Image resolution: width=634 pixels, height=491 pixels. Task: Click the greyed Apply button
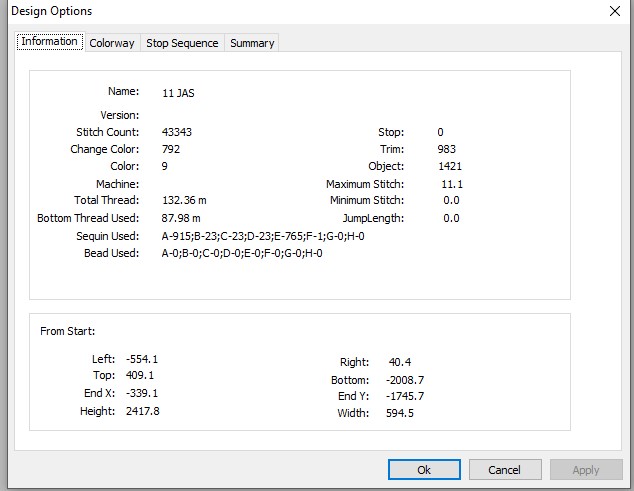(x=585, y=470)
